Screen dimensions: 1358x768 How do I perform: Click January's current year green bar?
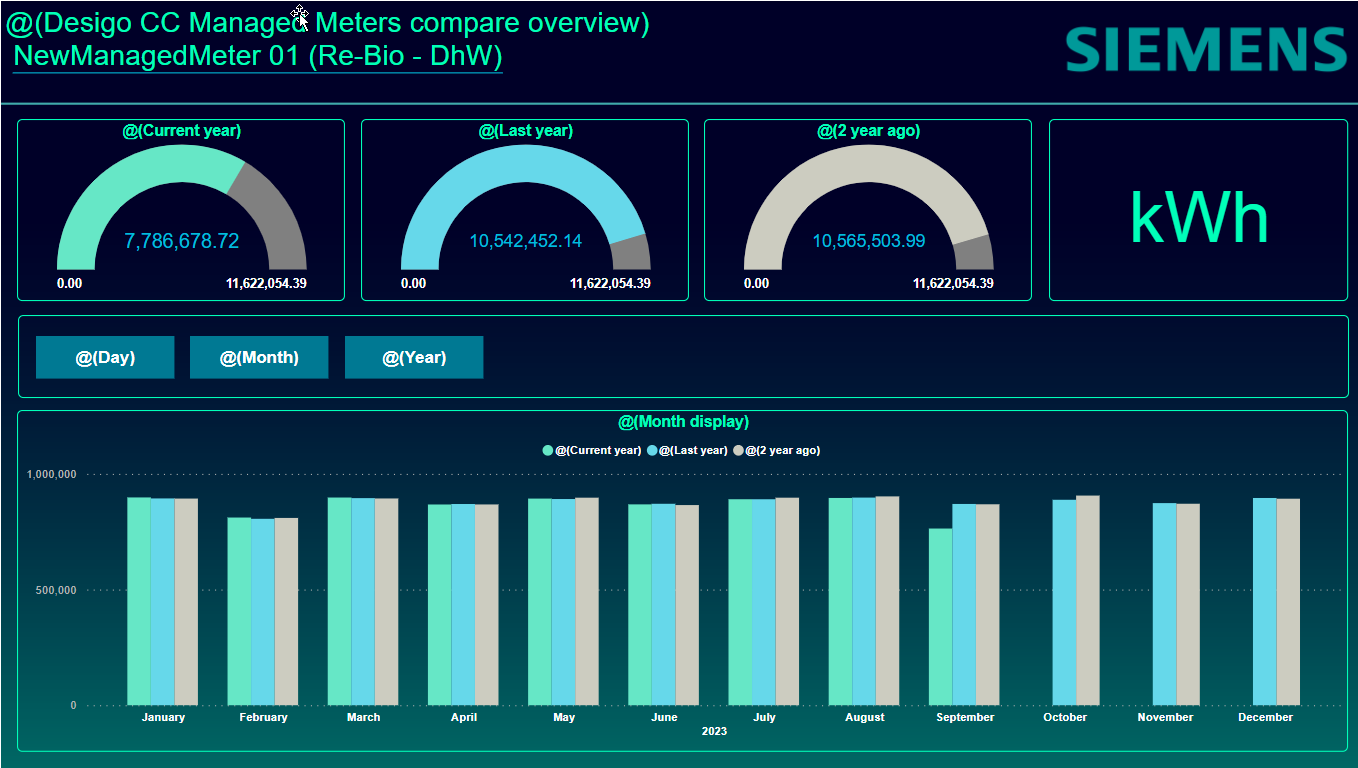(139, 600)
